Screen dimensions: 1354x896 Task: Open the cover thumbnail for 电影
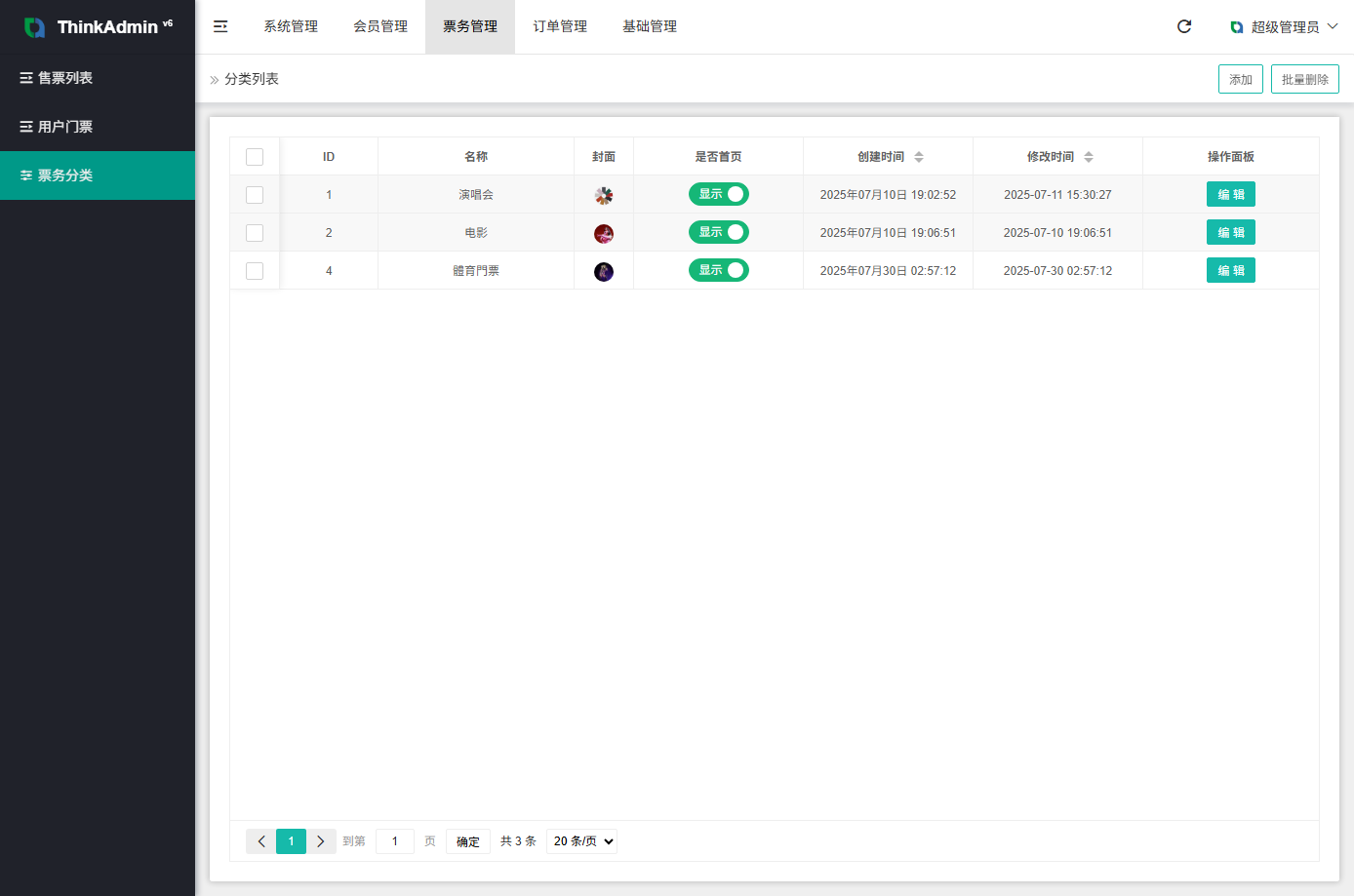coord(604,233)
